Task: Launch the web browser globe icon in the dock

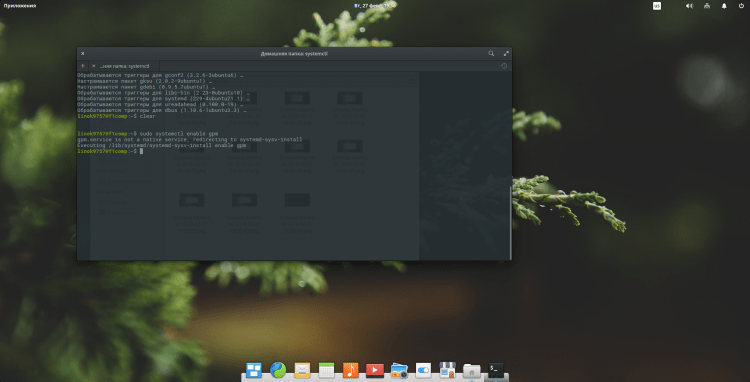Action: [278, 370]
